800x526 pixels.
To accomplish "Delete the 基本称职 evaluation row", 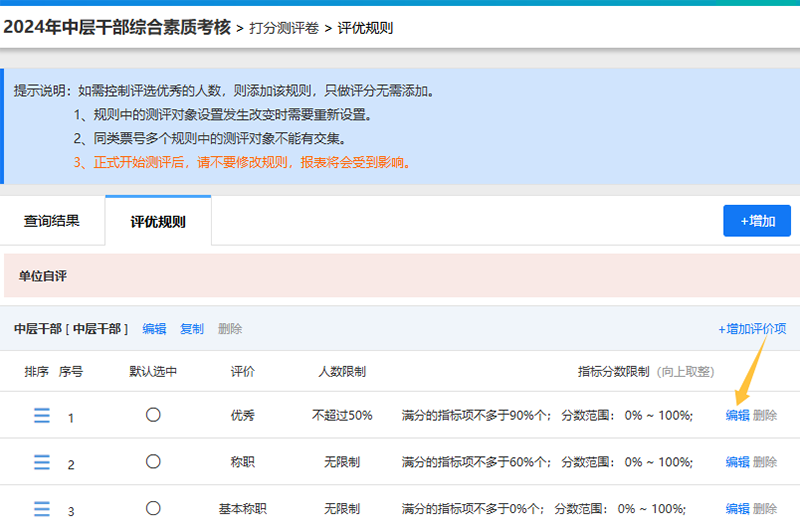I will click(765, 508).
